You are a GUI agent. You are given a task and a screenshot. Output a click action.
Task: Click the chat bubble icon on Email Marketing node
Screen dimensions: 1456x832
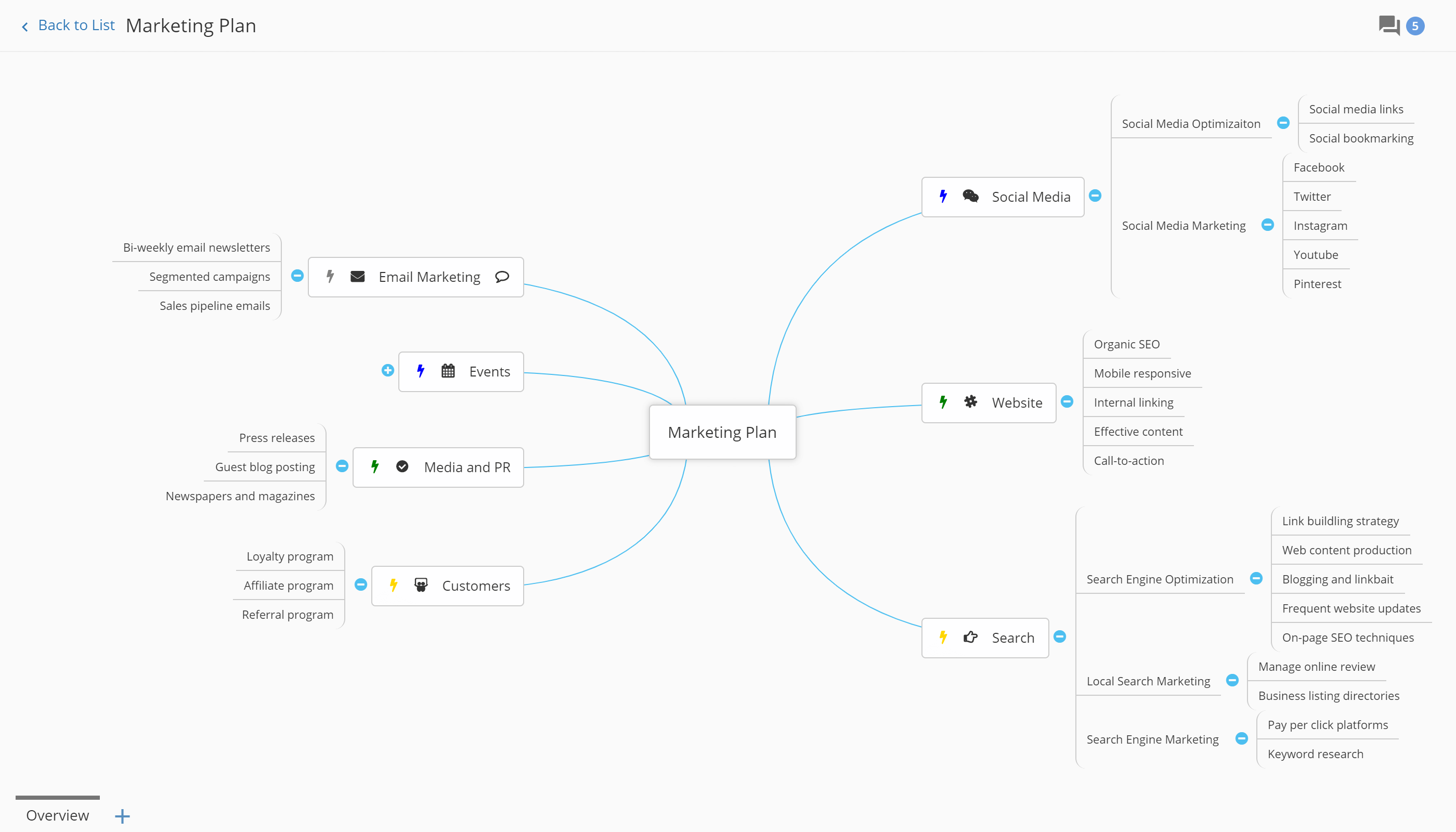pos(503,277)
